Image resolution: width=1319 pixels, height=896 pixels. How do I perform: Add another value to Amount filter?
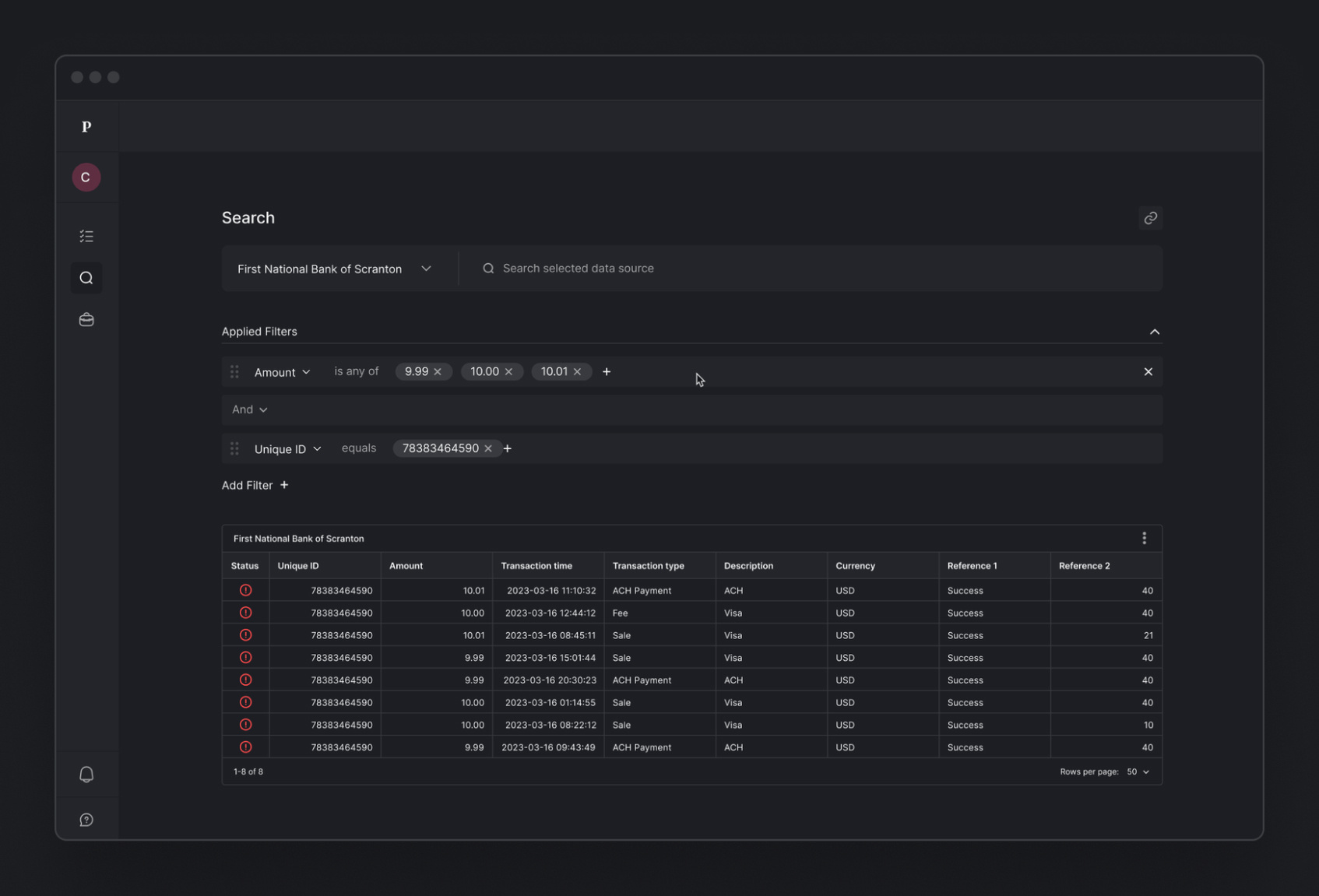coord(607,372)
